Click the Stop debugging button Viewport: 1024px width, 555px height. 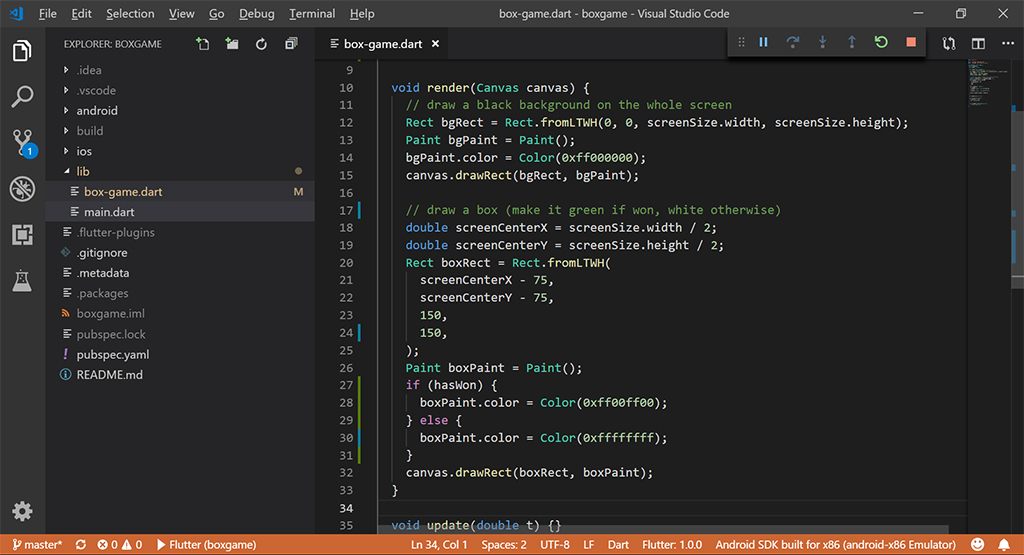(x=910, y=43)
